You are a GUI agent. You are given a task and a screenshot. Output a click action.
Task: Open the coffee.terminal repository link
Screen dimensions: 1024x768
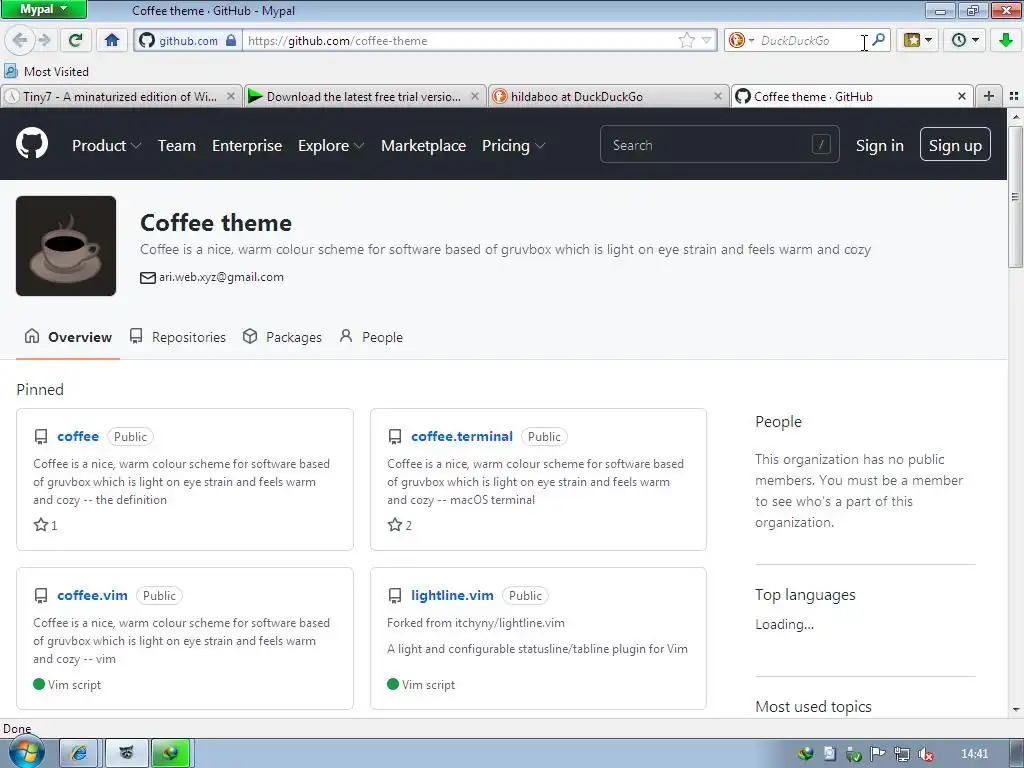462,436
